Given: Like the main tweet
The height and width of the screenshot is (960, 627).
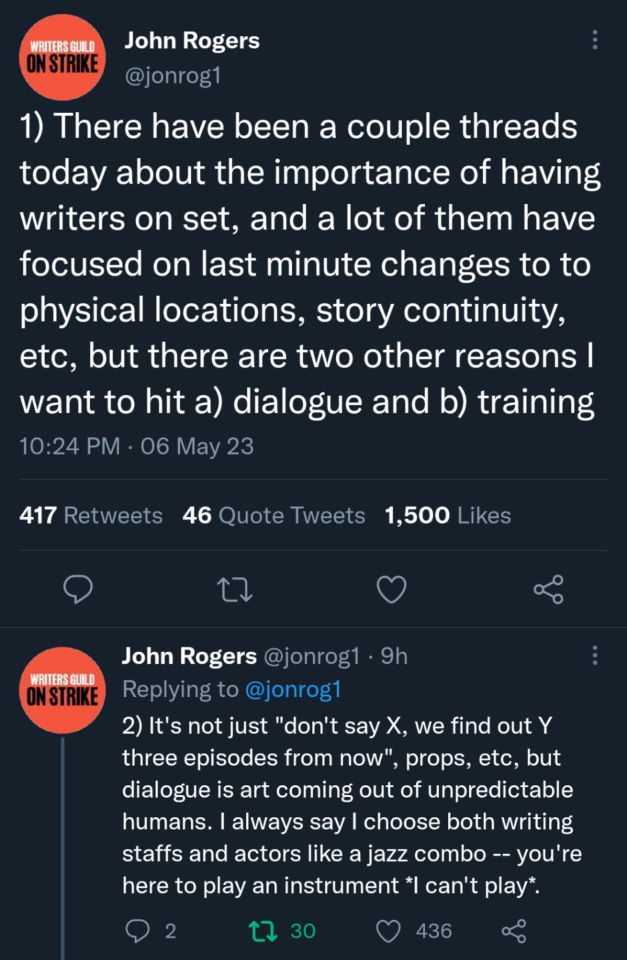Looking at the screenshot, I should point(391,591).
